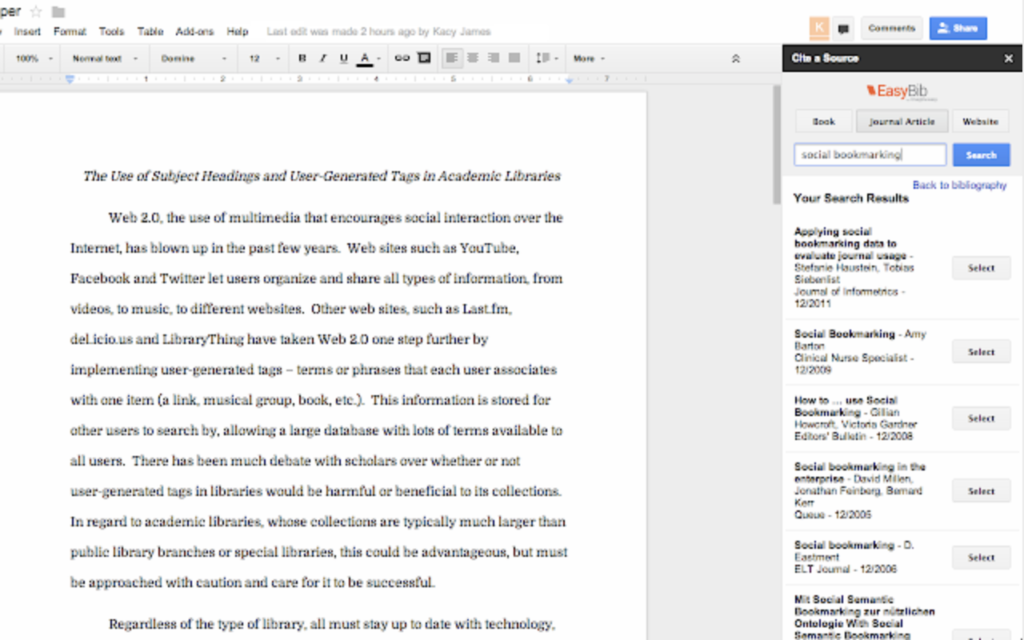Image resolution: width=1024 pixels, height=640 pixels.
Task: Select left alignment
Action: [451, 58]
